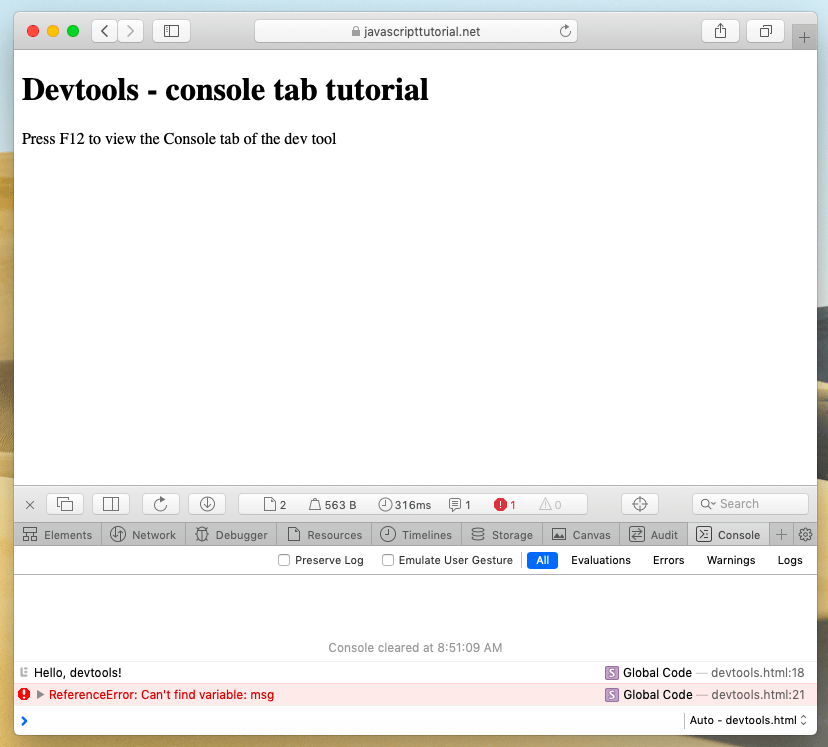Click the red error icon in console row
This screenshot has height=747, width=828.
point(24,694)
